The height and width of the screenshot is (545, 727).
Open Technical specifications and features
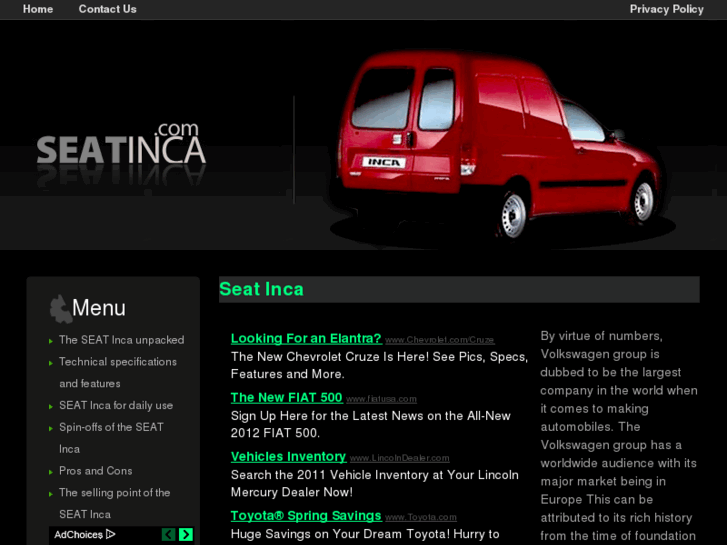coord(118,372)
